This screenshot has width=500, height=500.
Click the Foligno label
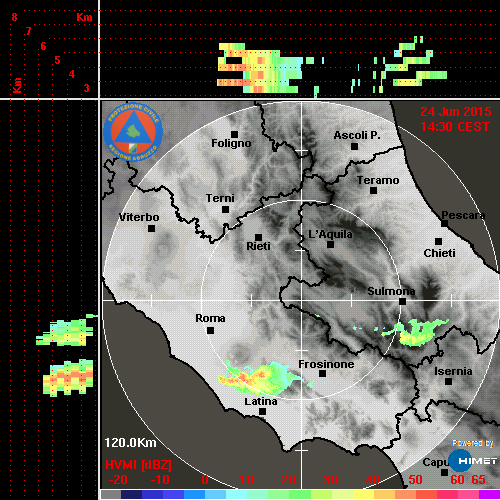click(231, 143)
